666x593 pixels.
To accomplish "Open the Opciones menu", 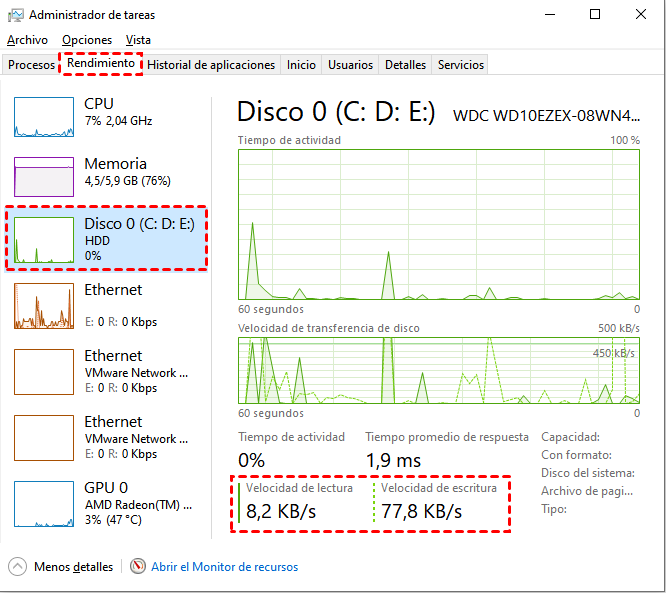I will pyautogui.click(x=87, y=40).
